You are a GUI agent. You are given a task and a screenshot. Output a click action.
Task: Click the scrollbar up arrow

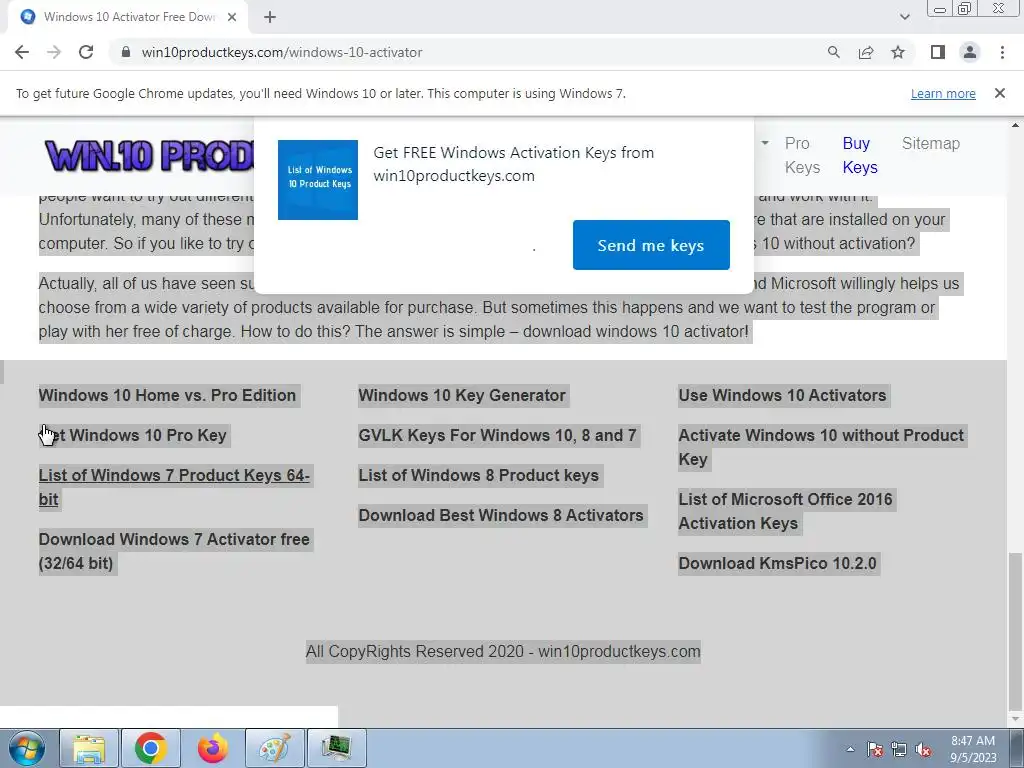coord(1015,124)
